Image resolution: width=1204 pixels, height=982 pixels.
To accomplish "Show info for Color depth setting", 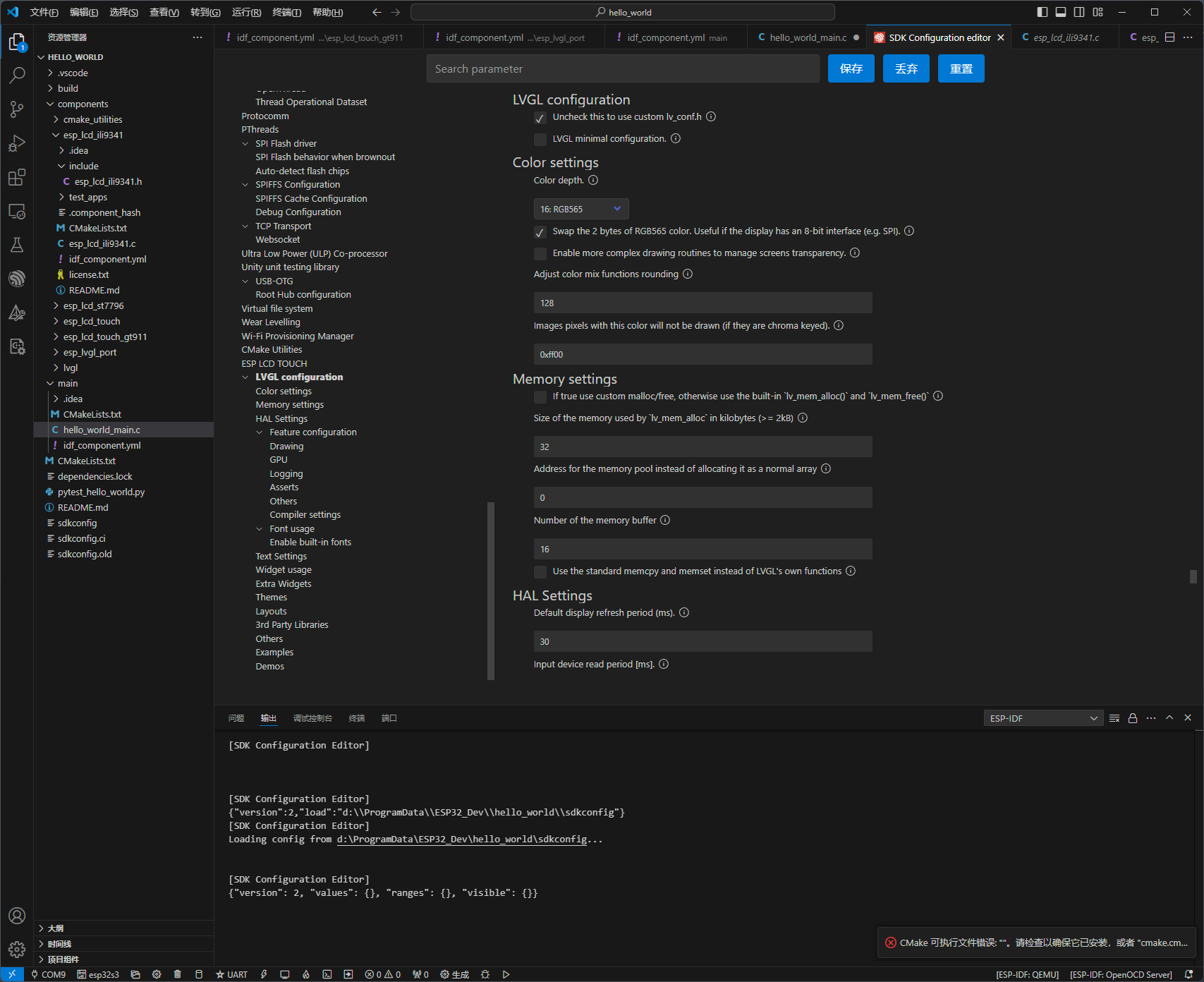I will [x=593, y=180].
